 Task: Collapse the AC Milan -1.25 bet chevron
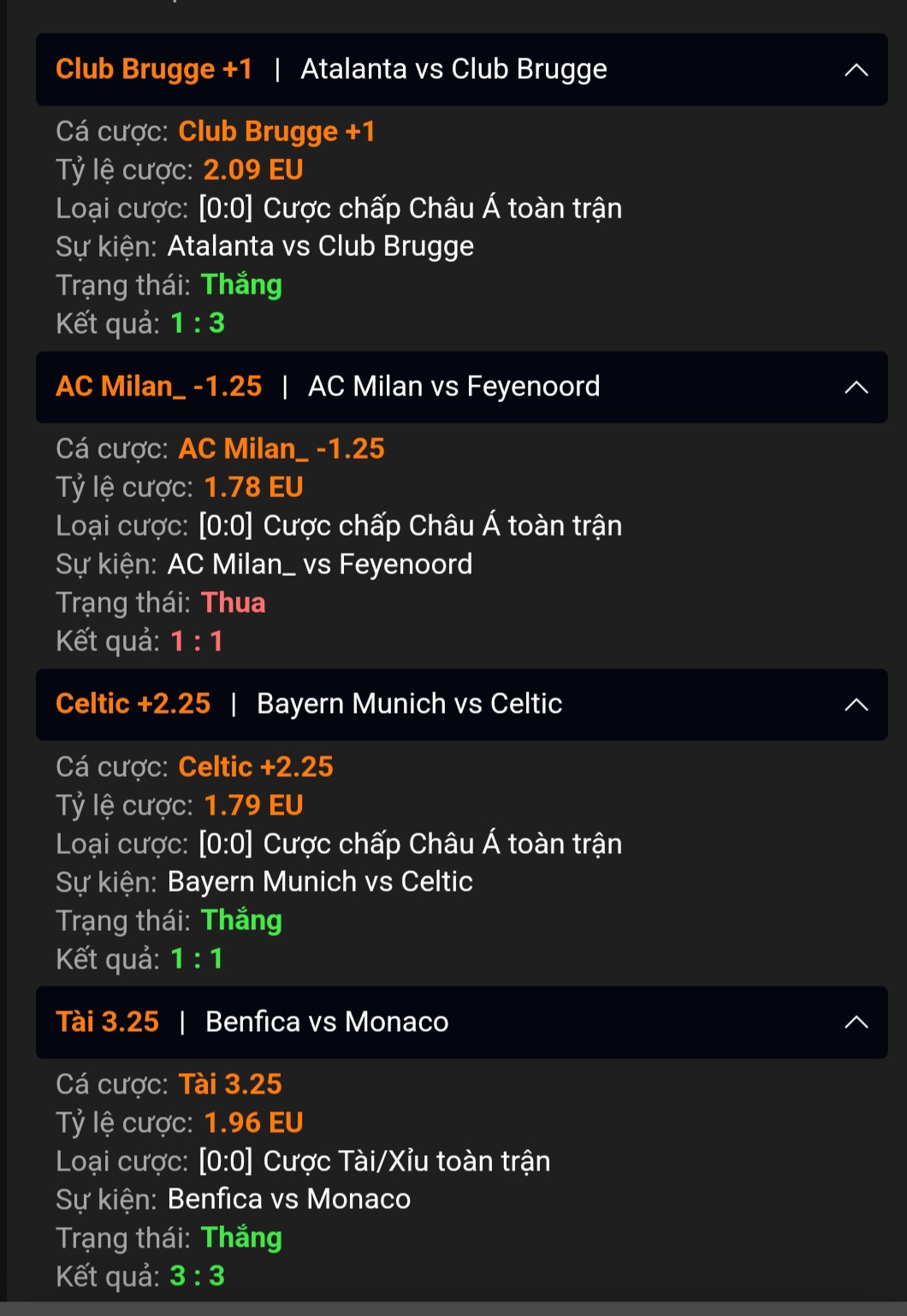pyautogui.click(x=856, y=388)
